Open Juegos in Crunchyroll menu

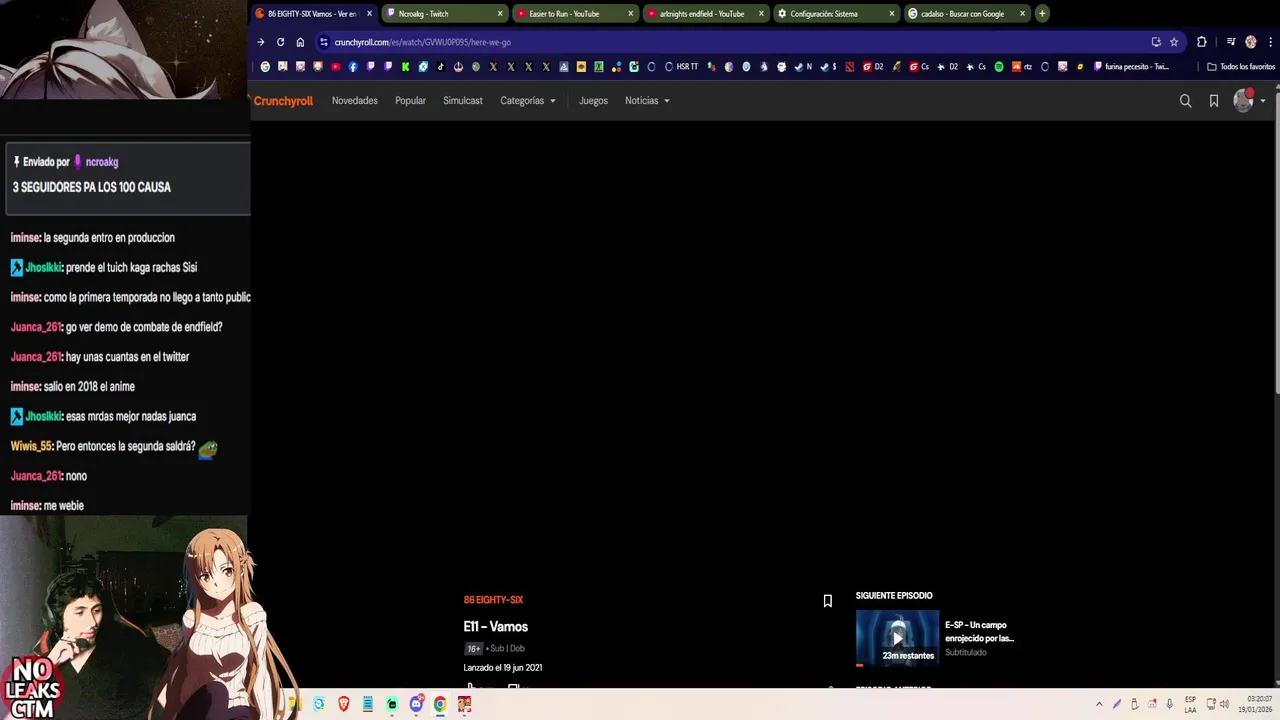(593, 101)
